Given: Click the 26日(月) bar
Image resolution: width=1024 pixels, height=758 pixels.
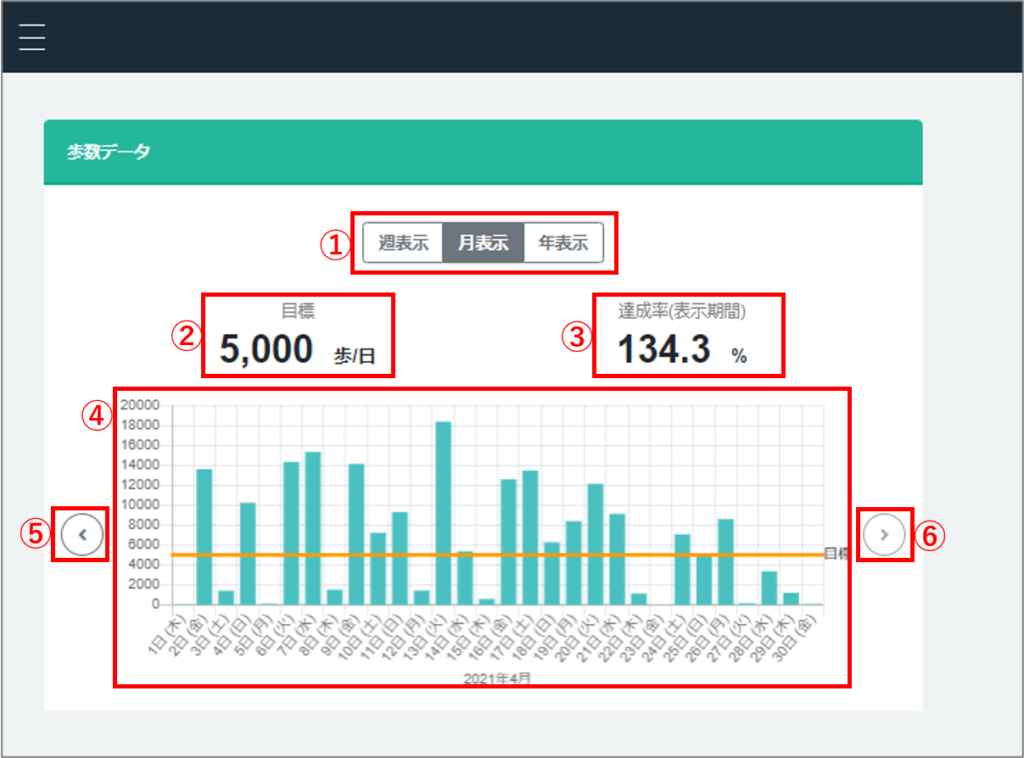Looking at the screenshot, I should [x=726, y=562].
